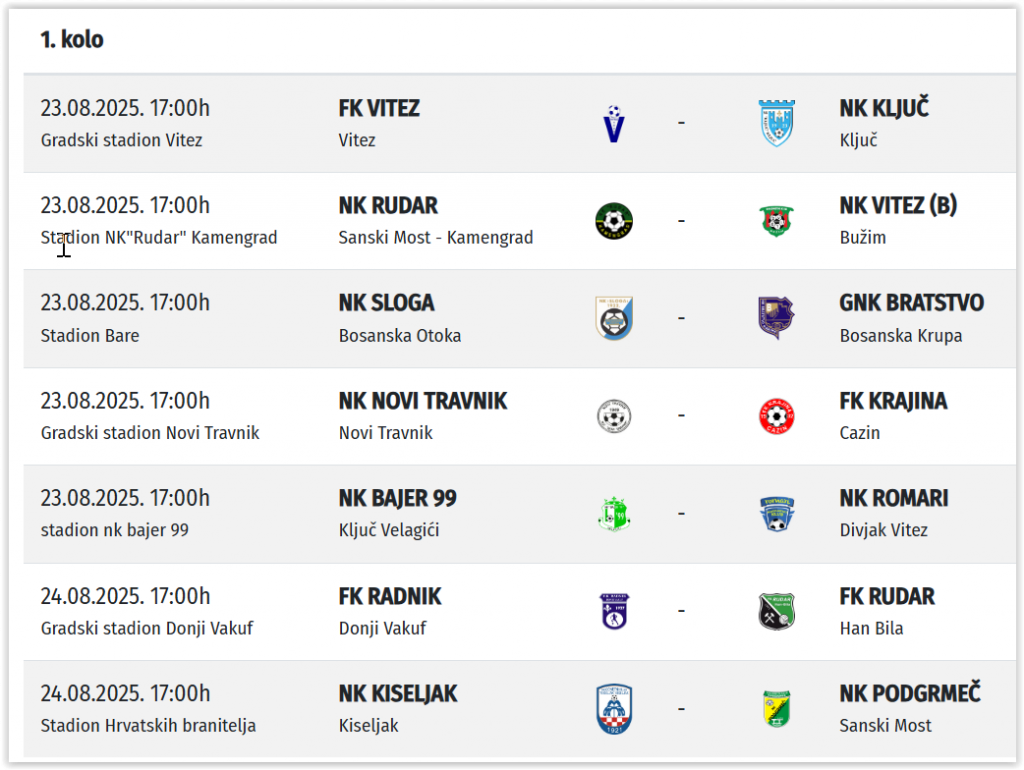The height and width of the screenshot is (770, 1024).
Task: Click the NK Vitez (B) Bužim crest
Action: tap(776, 220)
